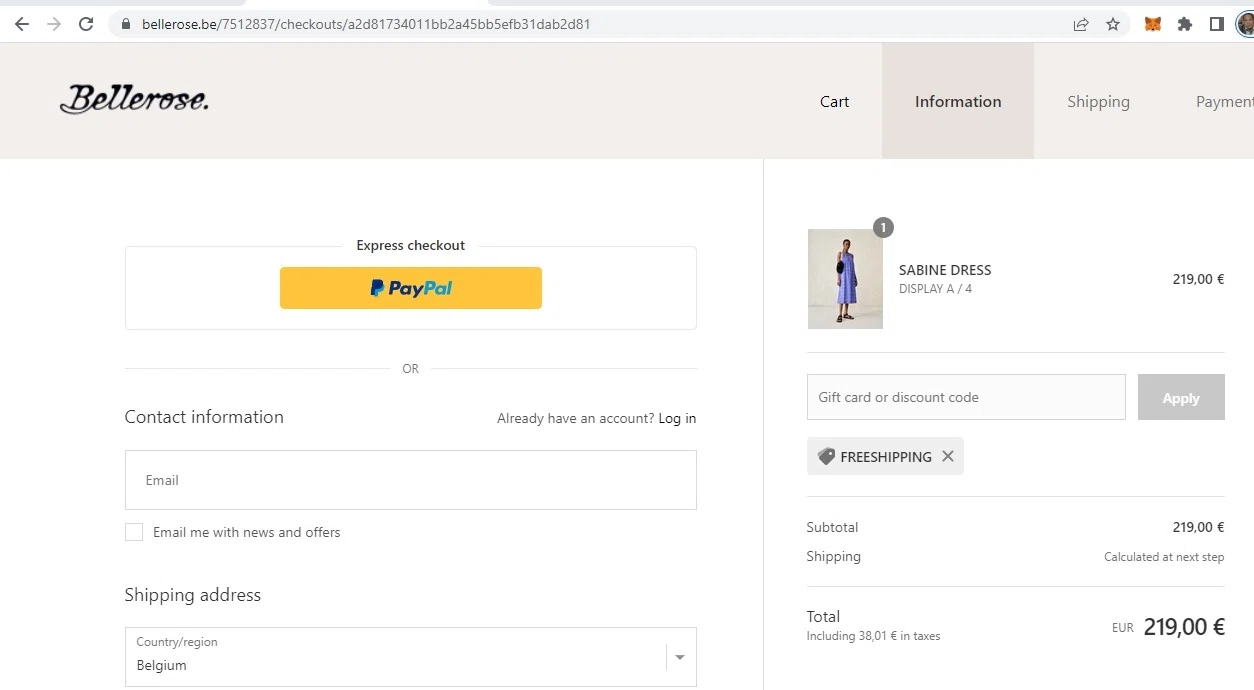Click the browser address bar URL
This screenshot has height=690, width=1254.
tap(366, 24)
